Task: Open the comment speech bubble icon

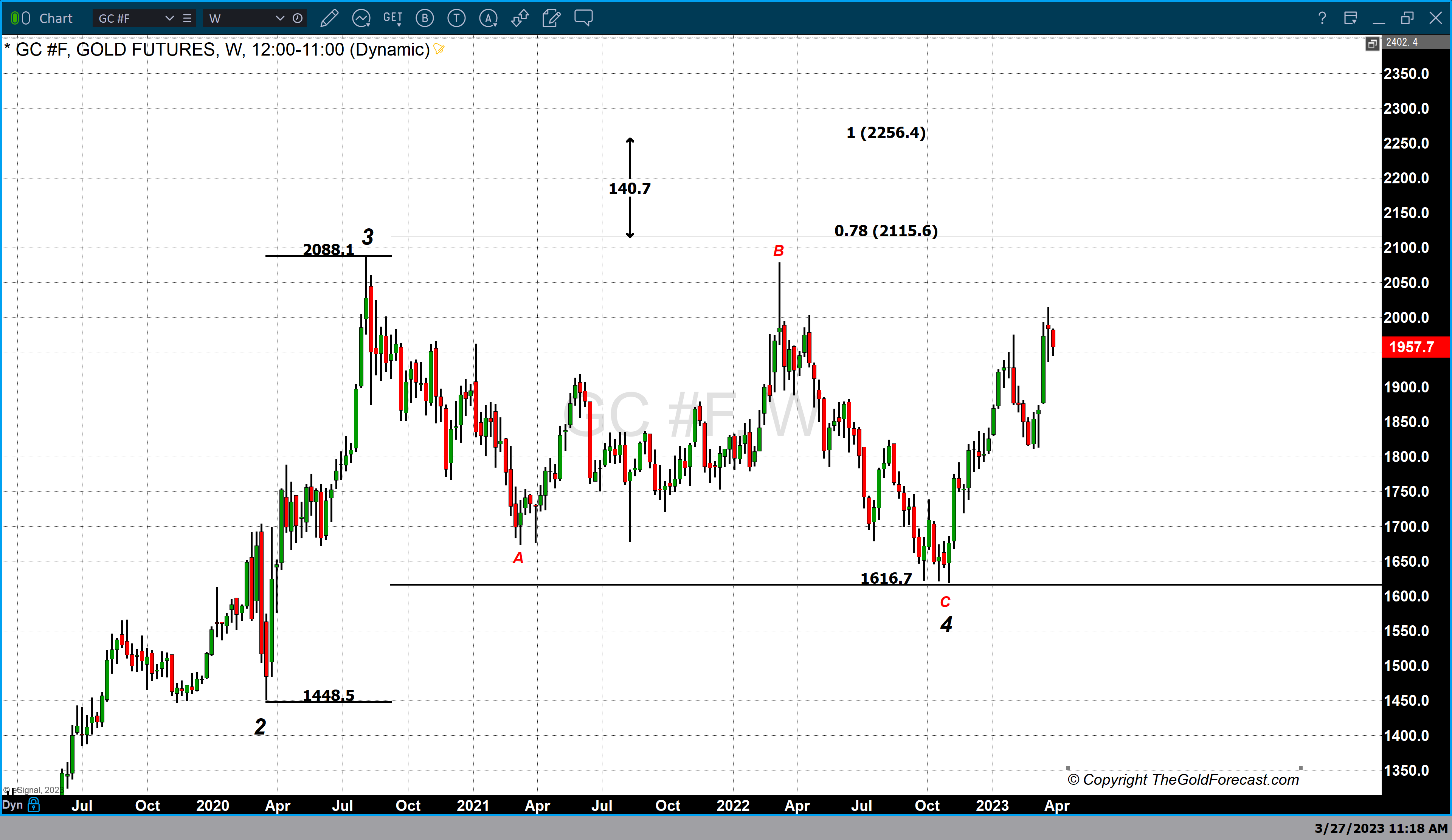Action: (584, 18)
